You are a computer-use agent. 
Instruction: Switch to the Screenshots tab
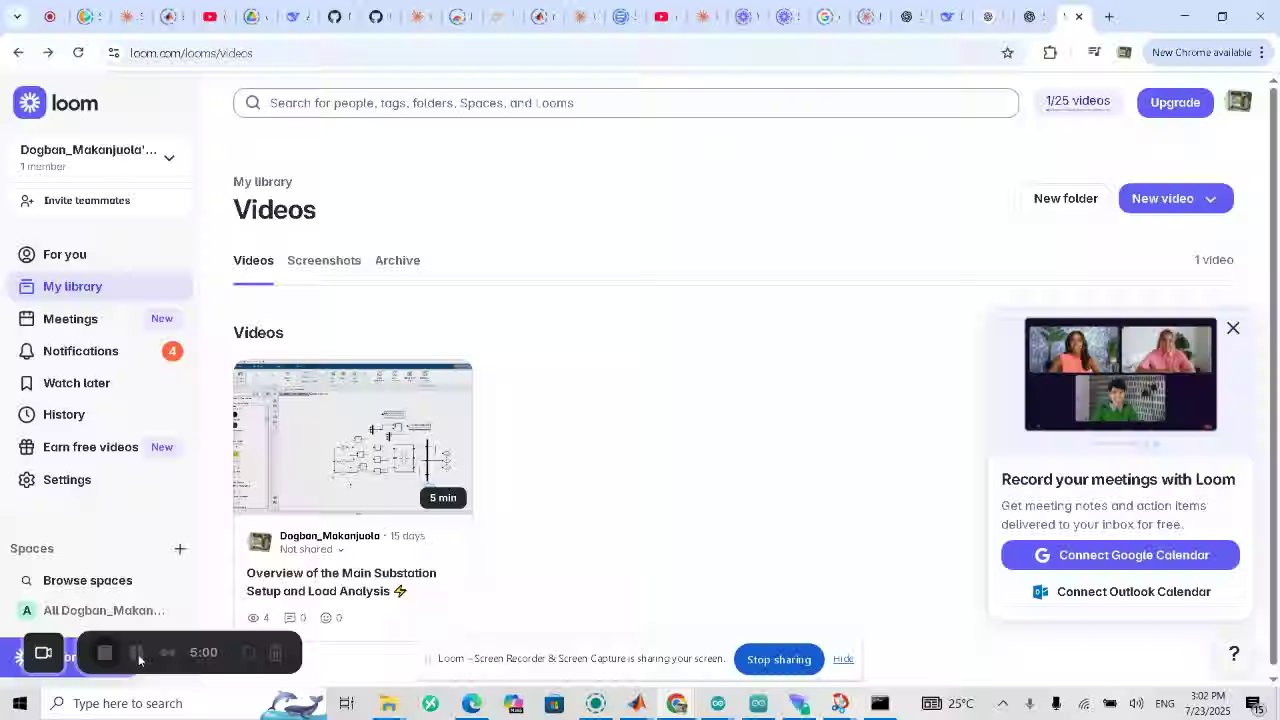323,260
